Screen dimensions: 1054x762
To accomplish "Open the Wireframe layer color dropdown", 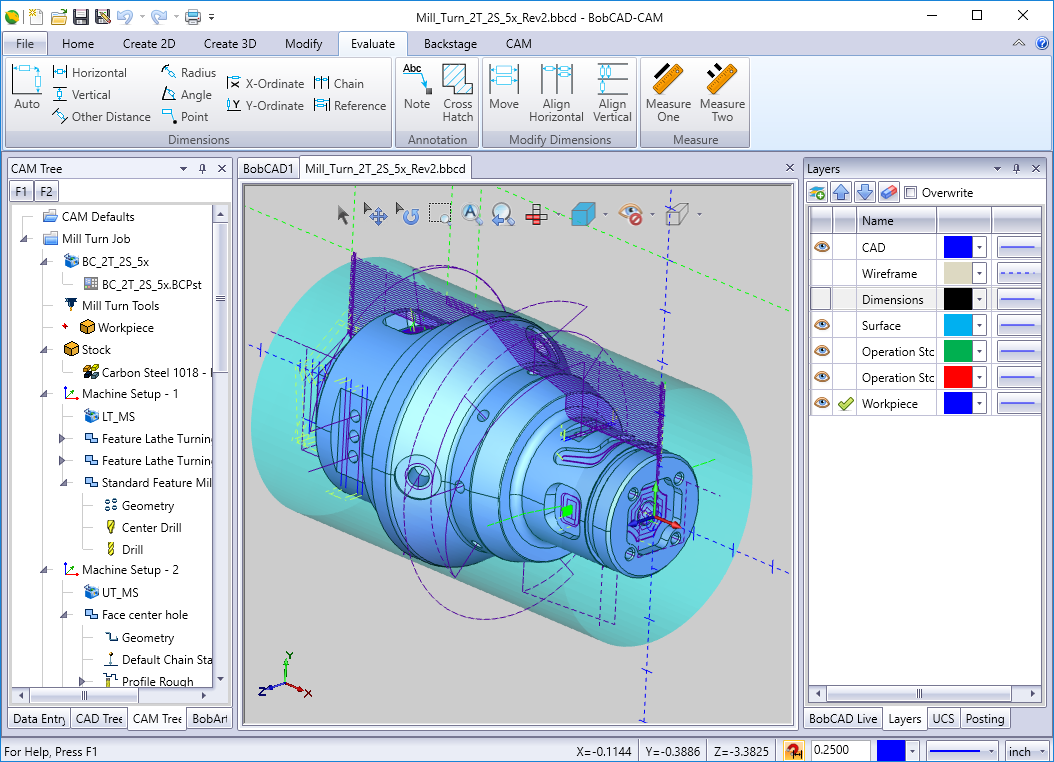I will (x=980, y=273).
